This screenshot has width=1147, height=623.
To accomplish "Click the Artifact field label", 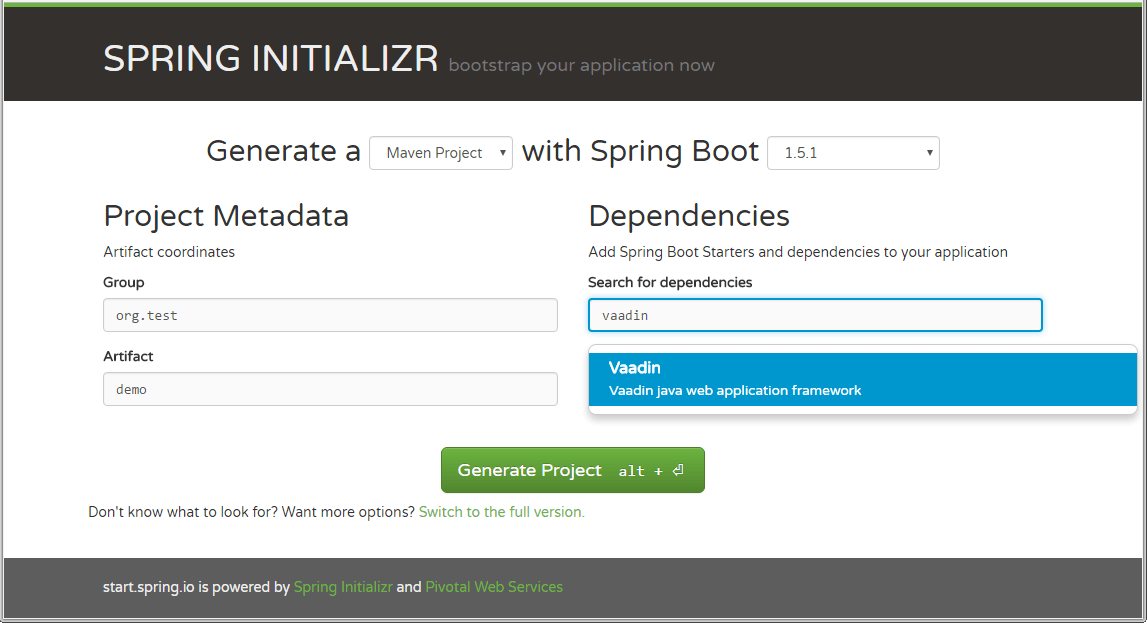I will pyautogui.click(x=128, y=356).
